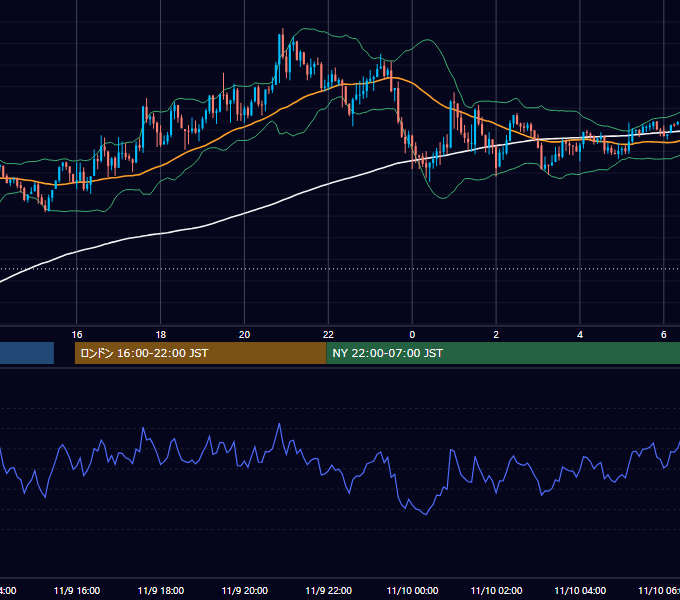680x600 pixels.
Task: Click the '18' hour label on chart axis
Action: click(x=160, y=334)
